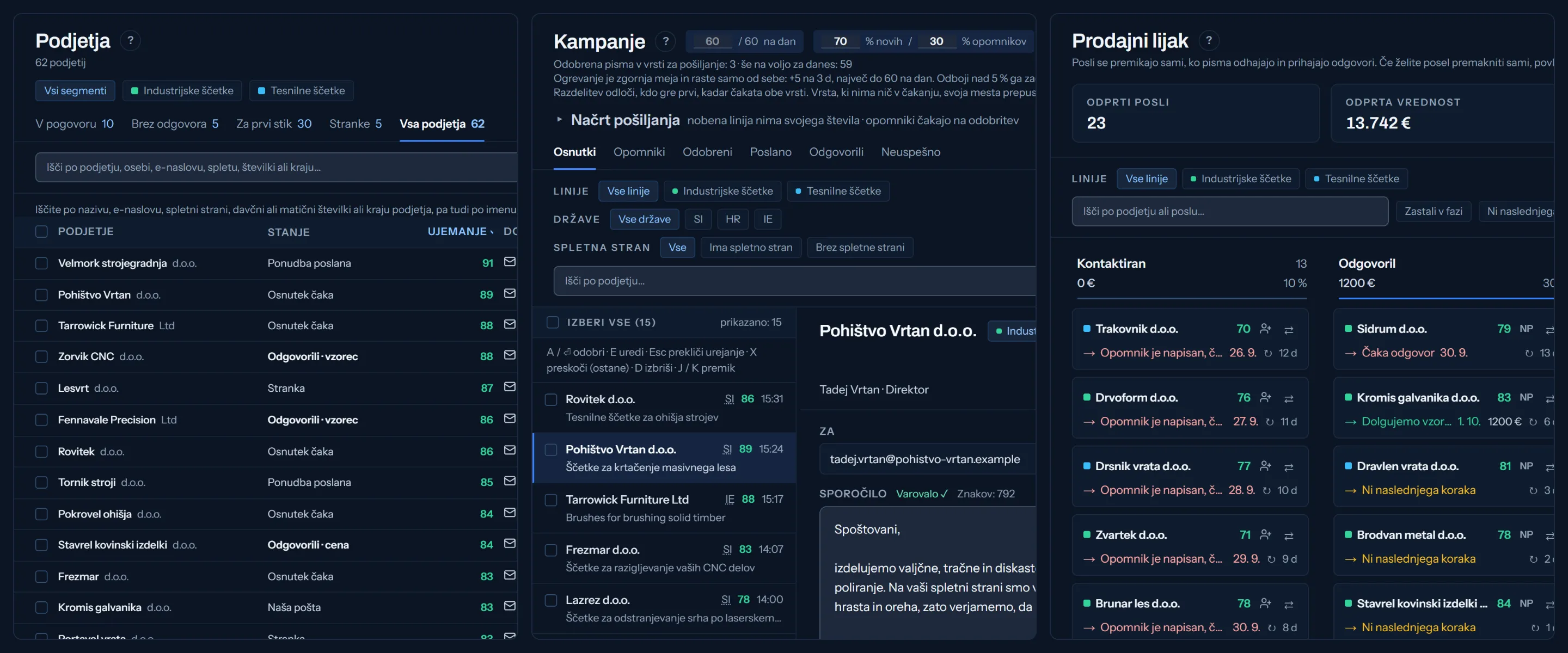The width and height of the screenshot is (1568, 653).
Task: Click mail icon in Velmork strojegradnja row
Action: click(510, 262)
